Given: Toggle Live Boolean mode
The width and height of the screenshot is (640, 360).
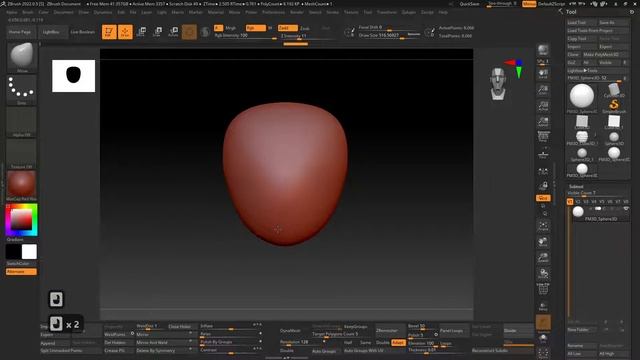Looking at the screenshot, I should pos(83,32).
